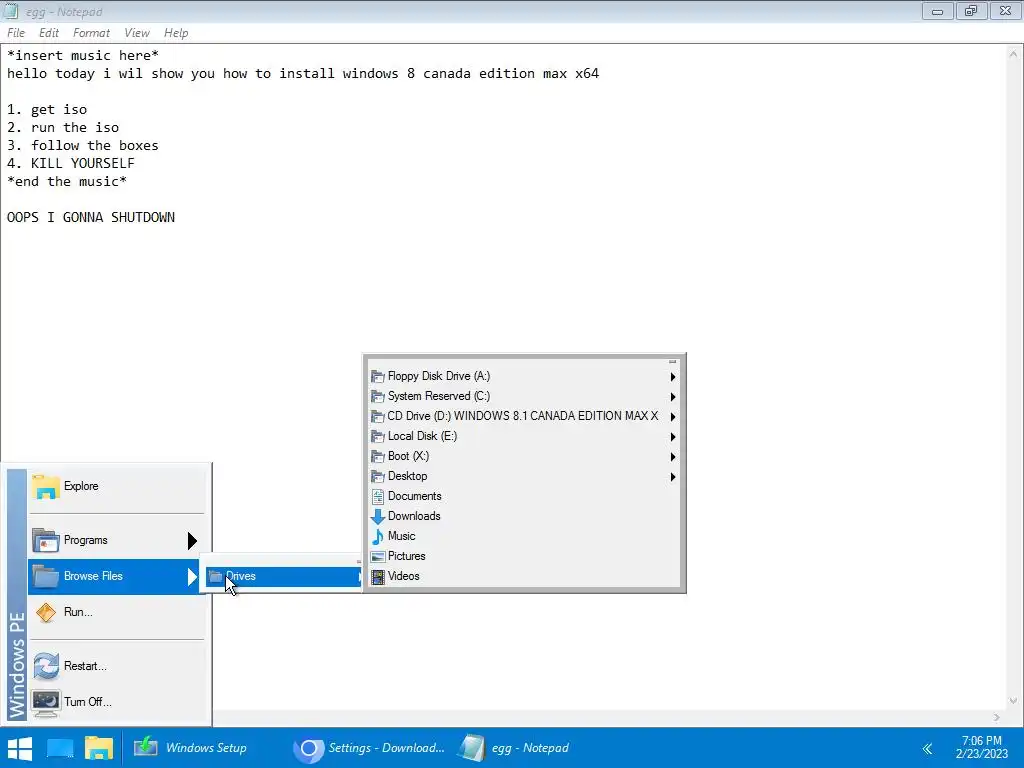Select the Videos text entry
The width and height of the screenshot is (1024, 768).
pos(404,576)
